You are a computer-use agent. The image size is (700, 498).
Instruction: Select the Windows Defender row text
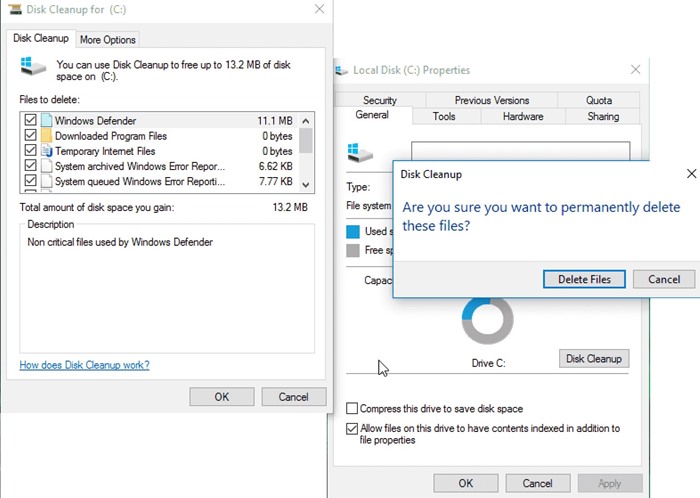[x=96, y=120]
